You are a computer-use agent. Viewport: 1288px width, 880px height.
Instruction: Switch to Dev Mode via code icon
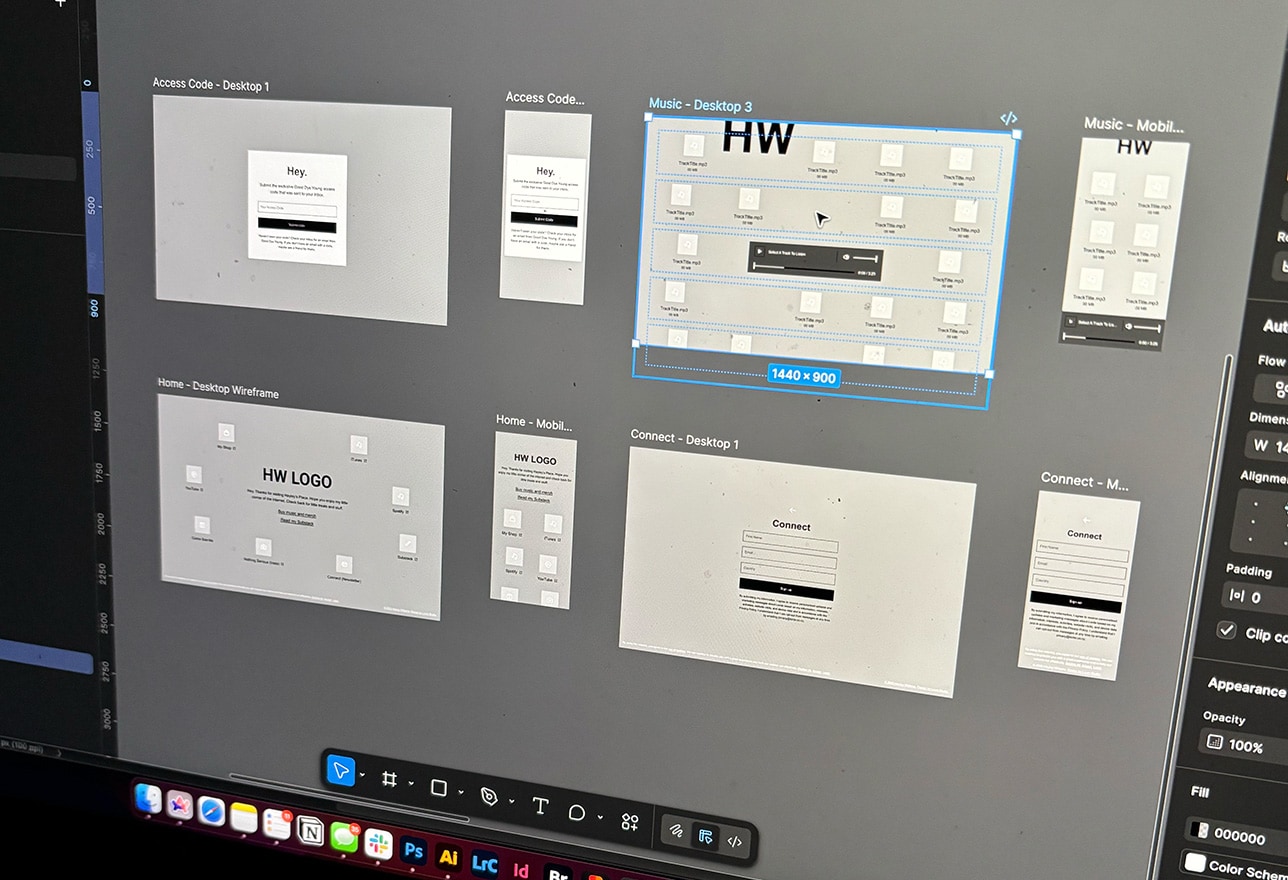[x=735, y=842]
